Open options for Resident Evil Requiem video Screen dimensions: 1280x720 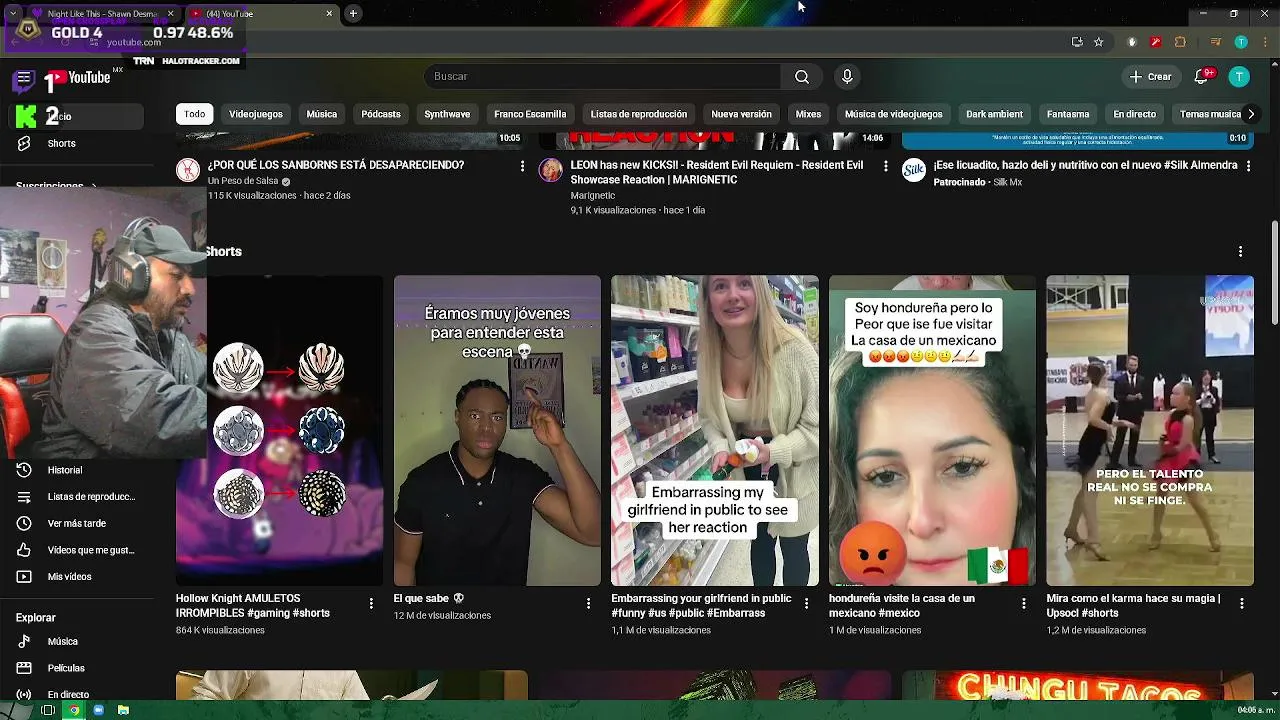click(885, 166)
